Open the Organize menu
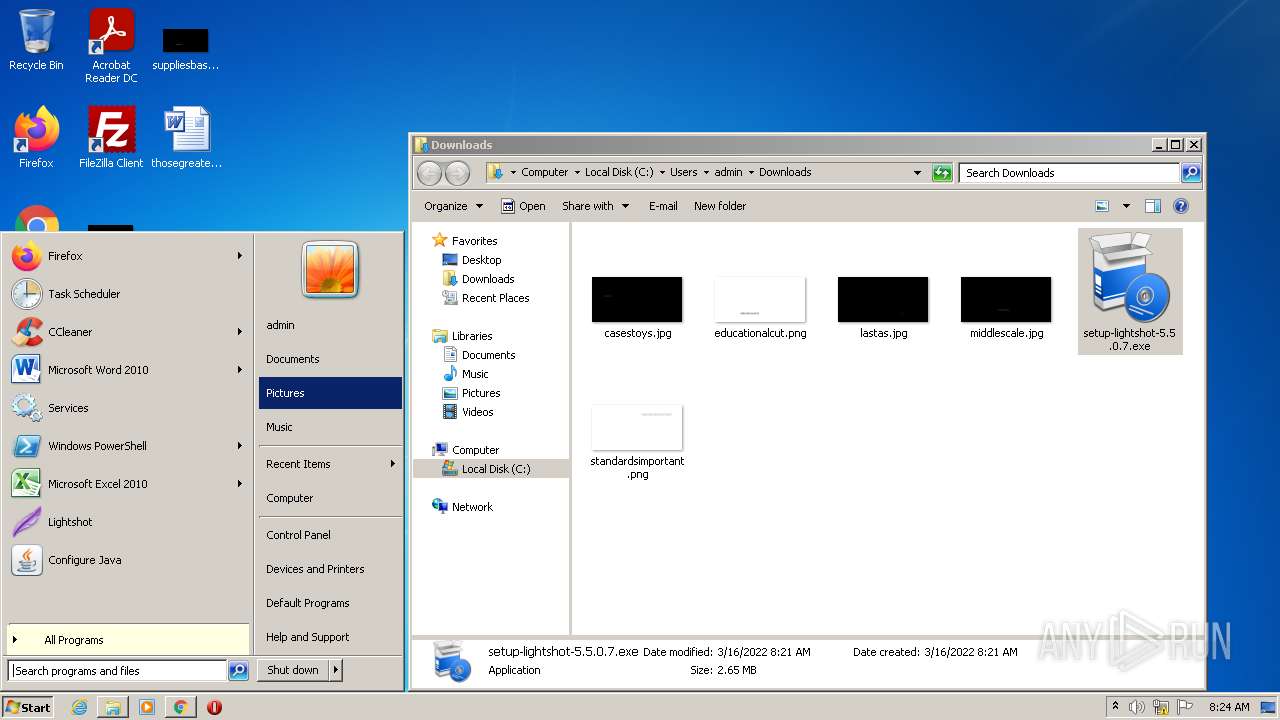 (453, 206)
